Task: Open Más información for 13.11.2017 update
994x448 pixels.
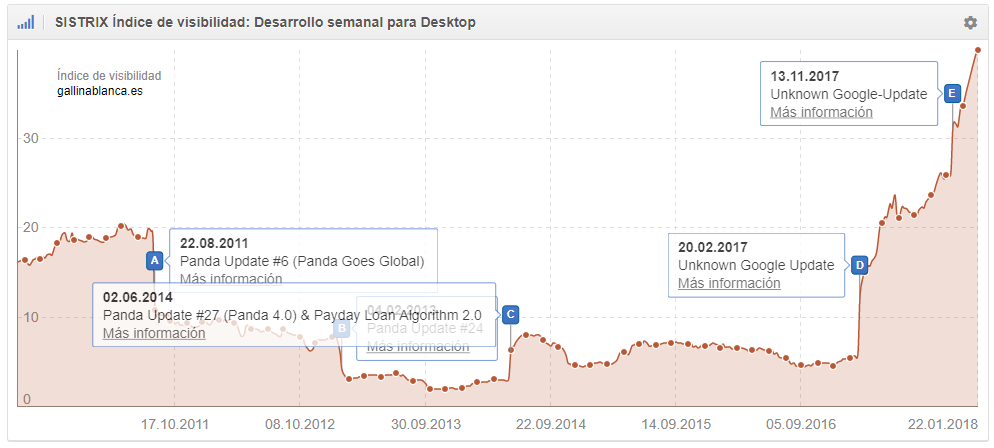Action: [x=821, y=112]
